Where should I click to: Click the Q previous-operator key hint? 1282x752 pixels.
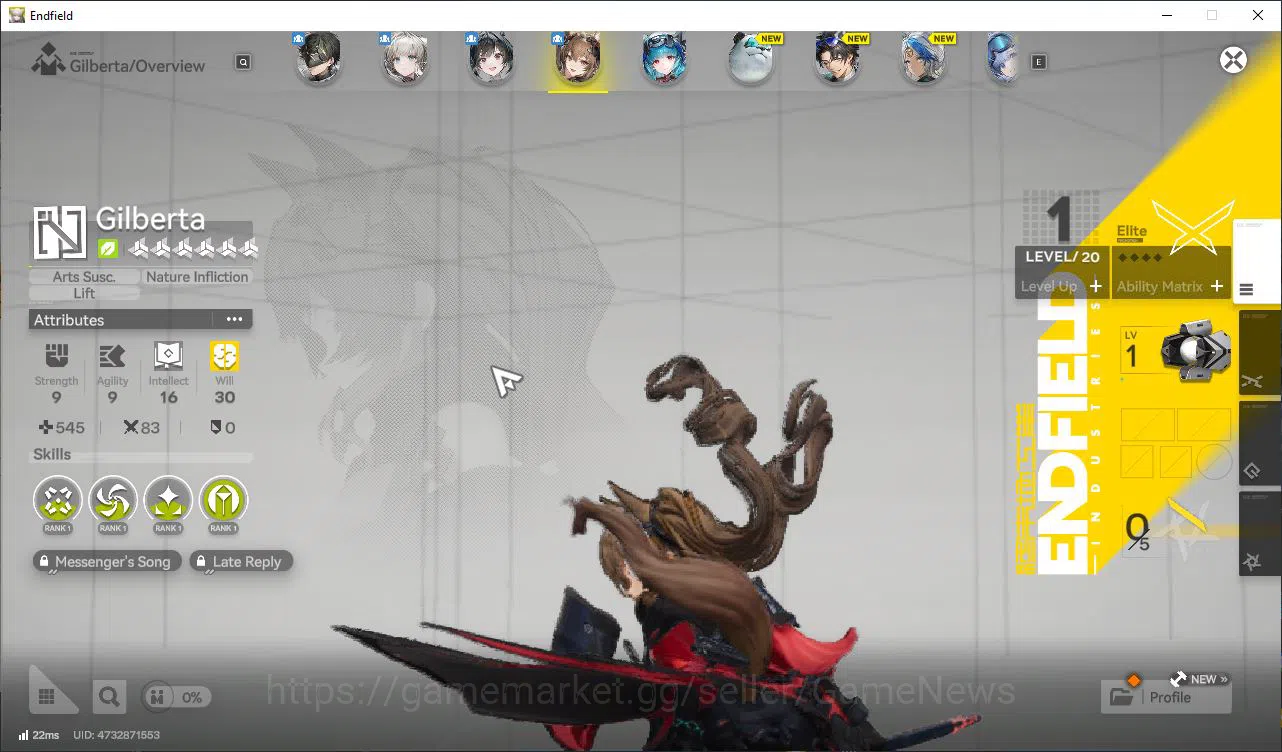tap(243, 62)
